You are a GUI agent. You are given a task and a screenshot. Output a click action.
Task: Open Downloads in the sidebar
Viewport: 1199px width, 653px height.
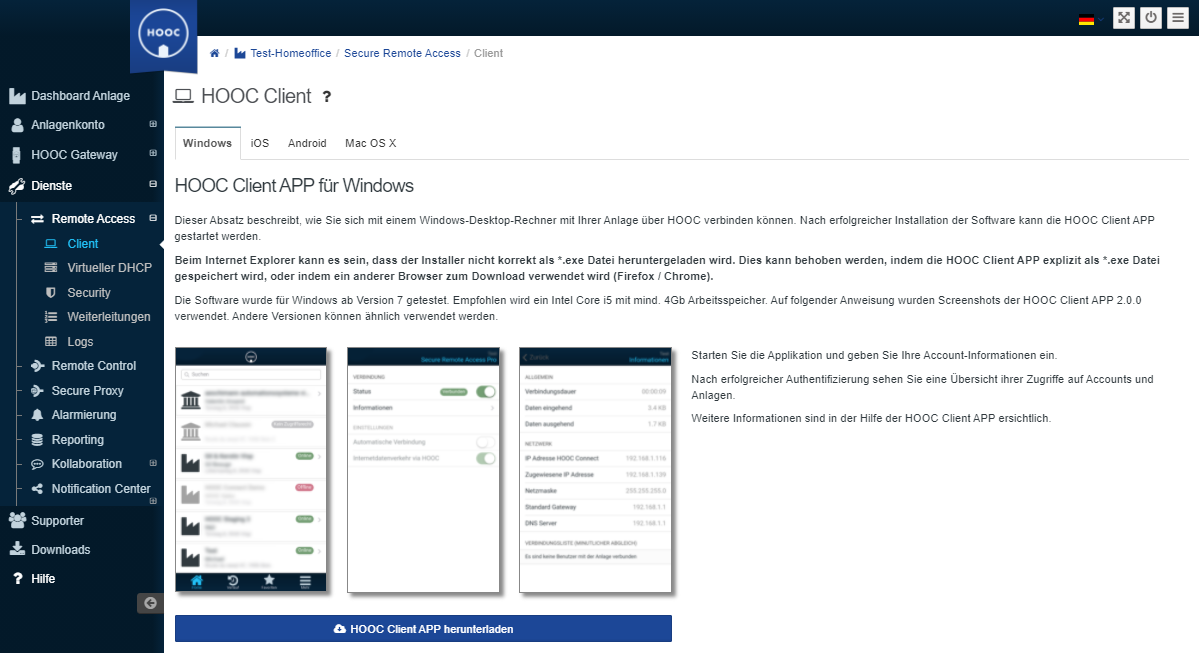[x=60, y=550]
